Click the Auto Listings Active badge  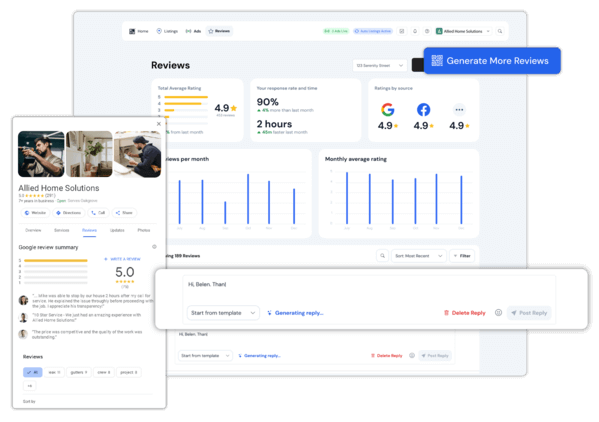coord(372,31)
